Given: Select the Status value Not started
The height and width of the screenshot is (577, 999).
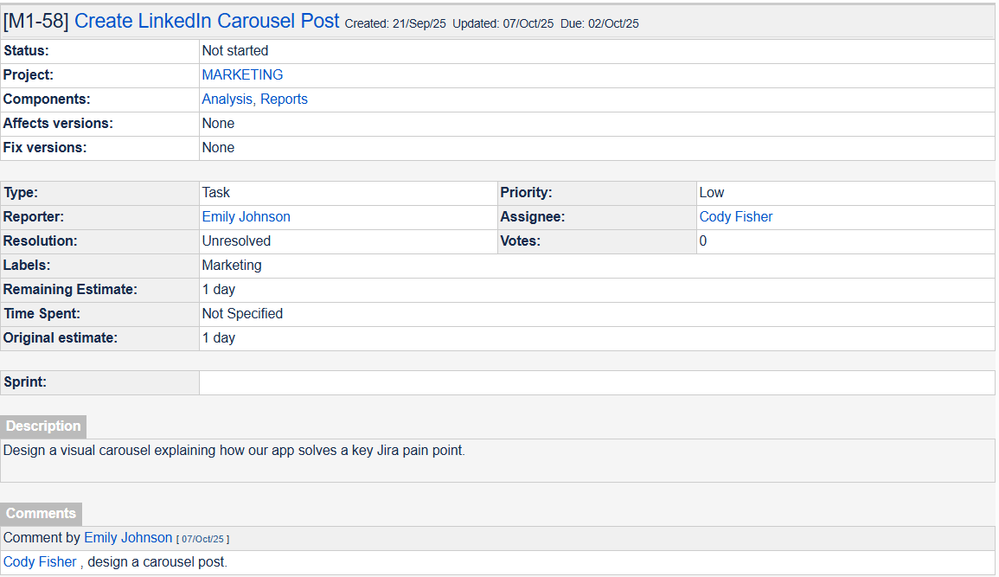Looking at the screenshot, I should [x=234, y=50].
